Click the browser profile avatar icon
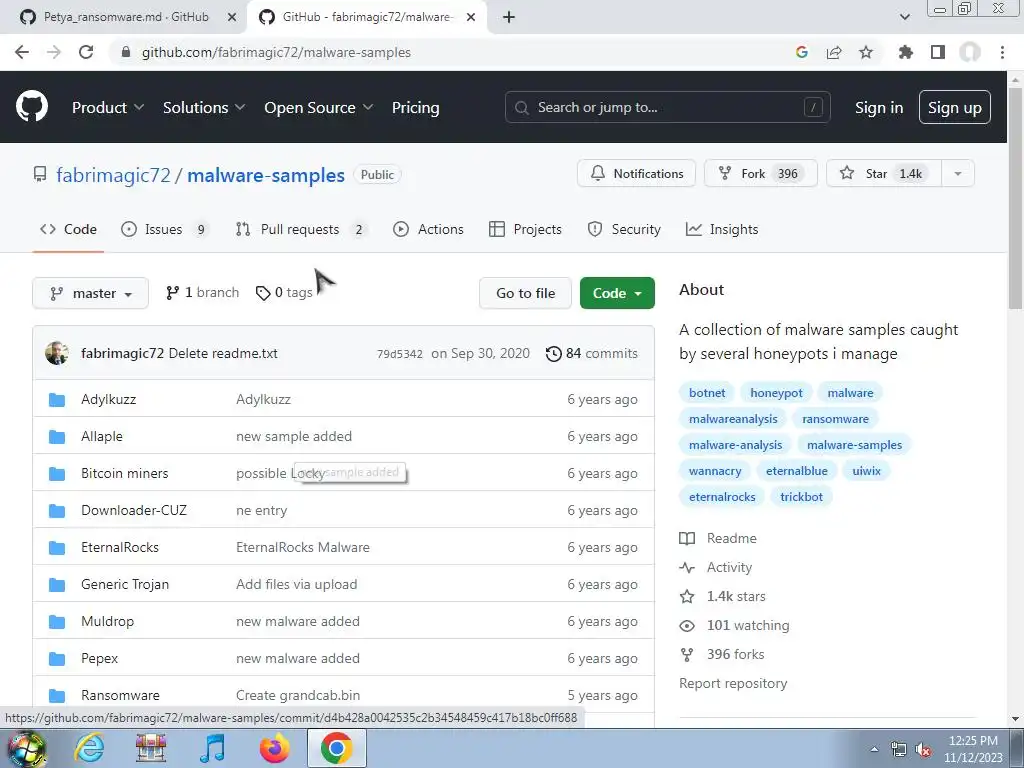The height and width of the screenshot is (768, 1024). [970, 52]
